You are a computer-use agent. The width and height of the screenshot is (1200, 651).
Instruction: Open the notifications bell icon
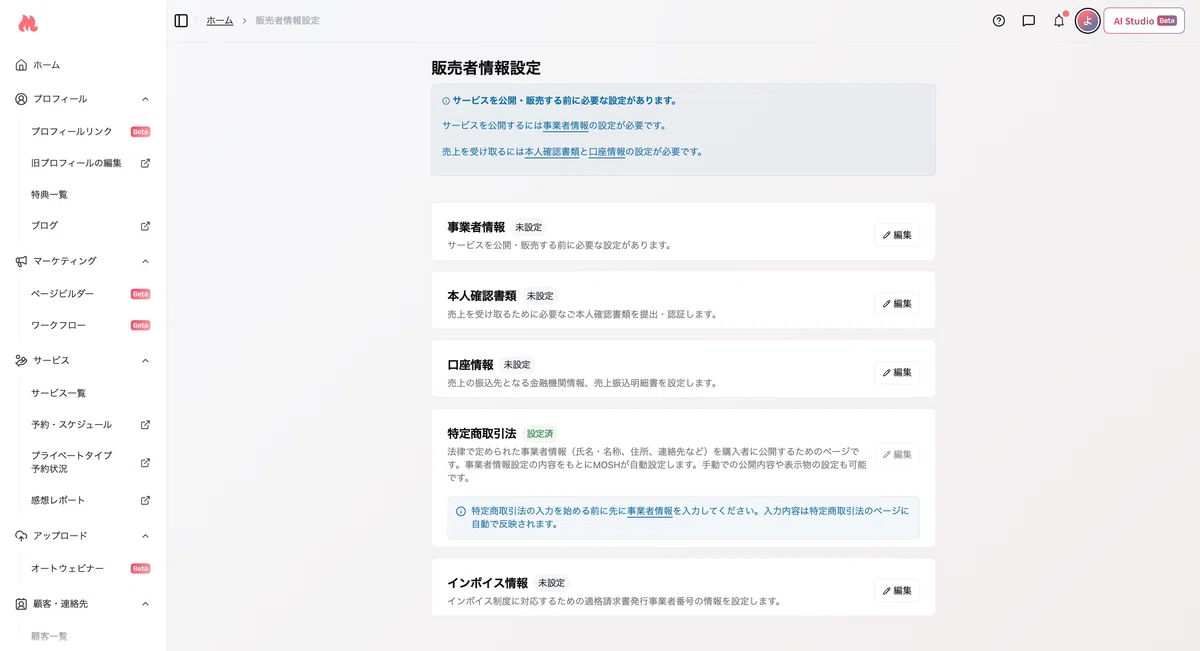[1058, 20]
